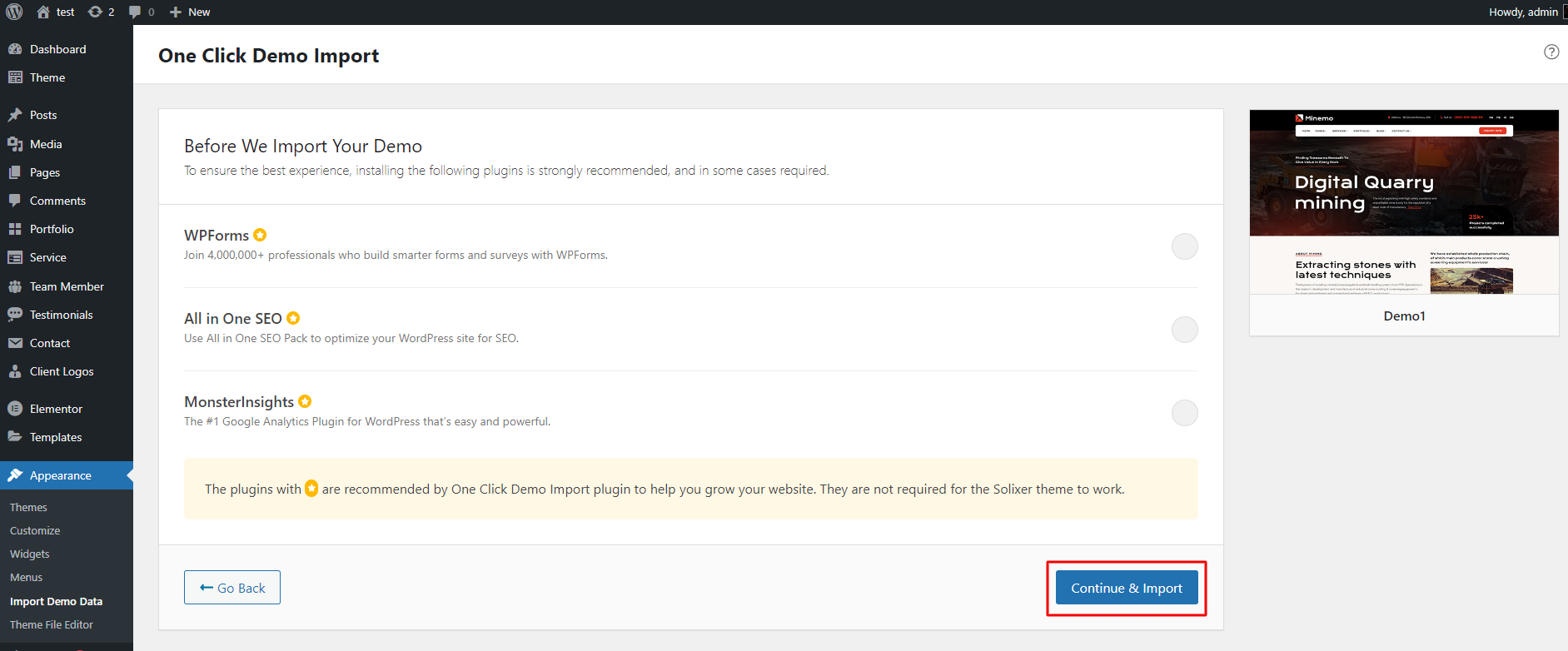Click the Contact envelope icon
The height and width of the screenshot is (651, 1568).
15,343
